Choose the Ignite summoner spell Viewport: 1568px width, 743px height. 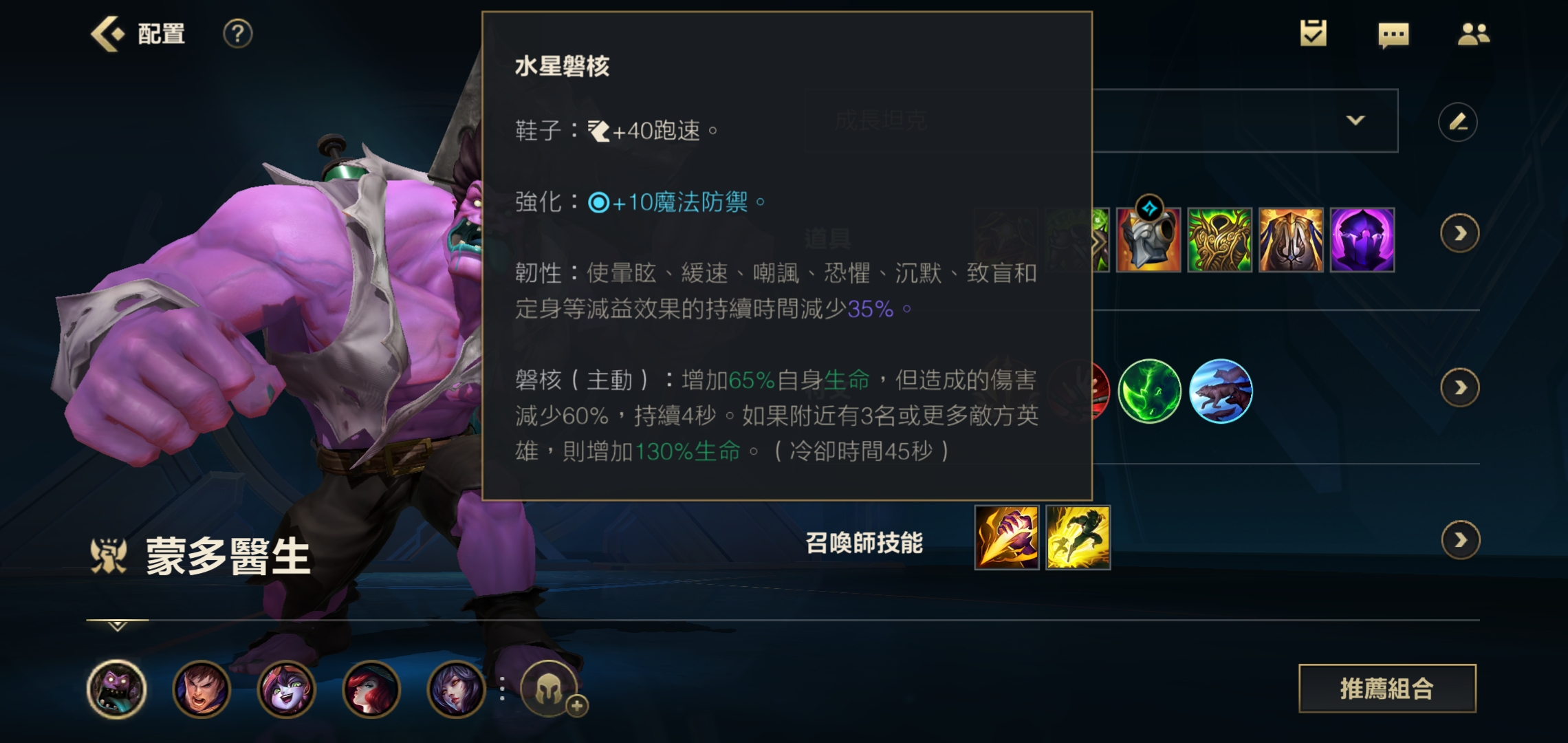pos(1007,538)
